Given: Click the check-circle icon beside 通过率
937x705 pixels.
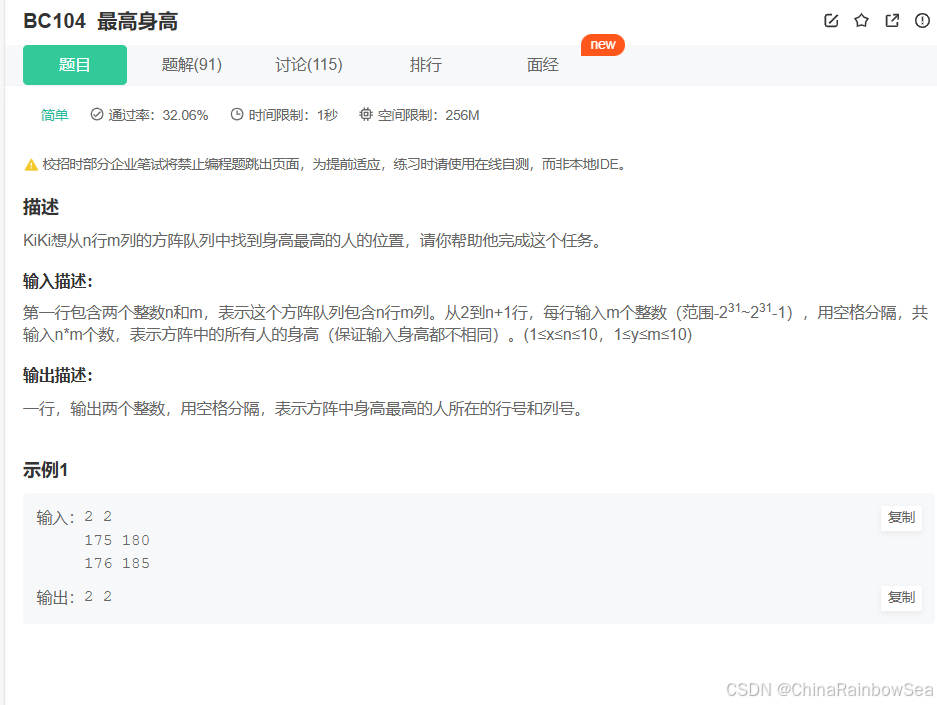Looking at the screenshot, I should click(x=95, y=115).
